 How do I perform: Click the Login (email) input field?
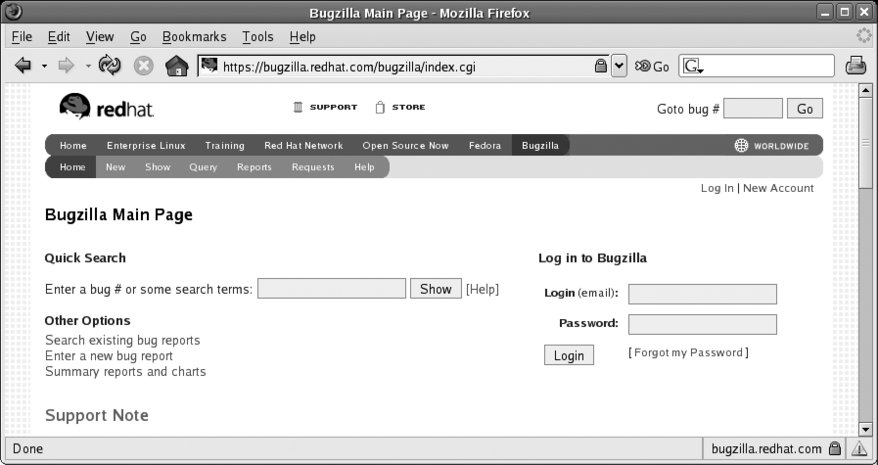pyautogui.click(x=702, y=294)
